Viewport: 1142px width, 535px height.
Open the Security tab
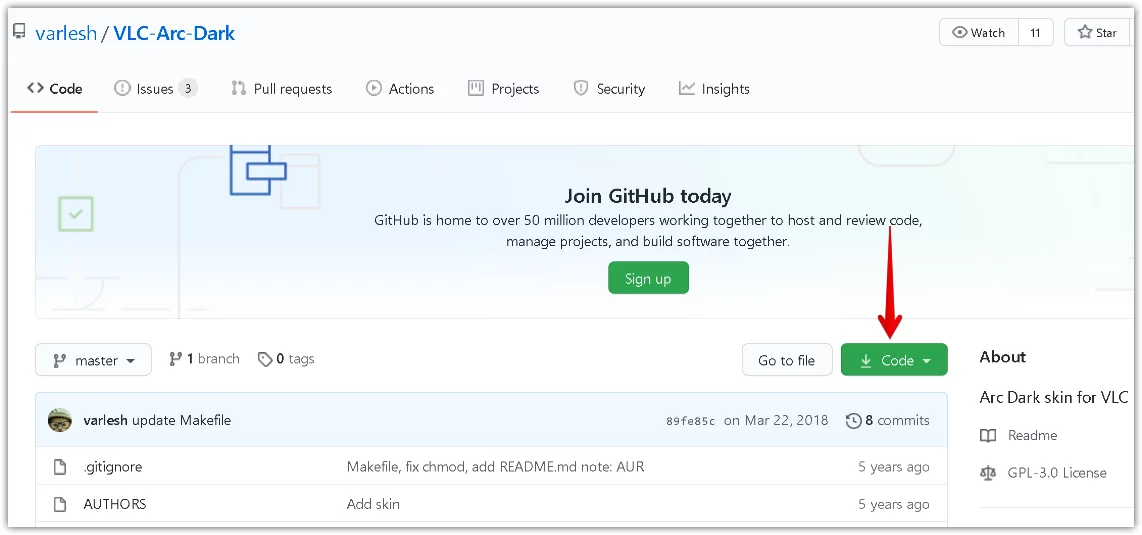coord(609,89)
